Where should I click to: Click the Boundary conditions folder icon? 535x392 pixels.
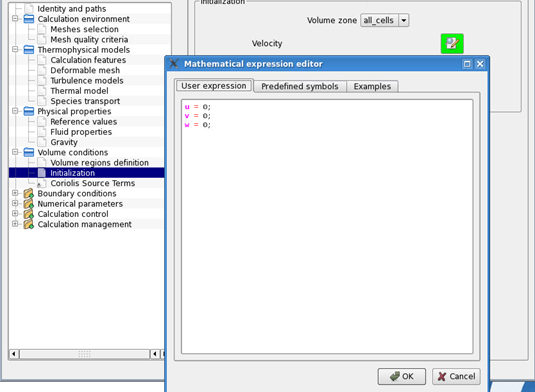pos(29,193)
